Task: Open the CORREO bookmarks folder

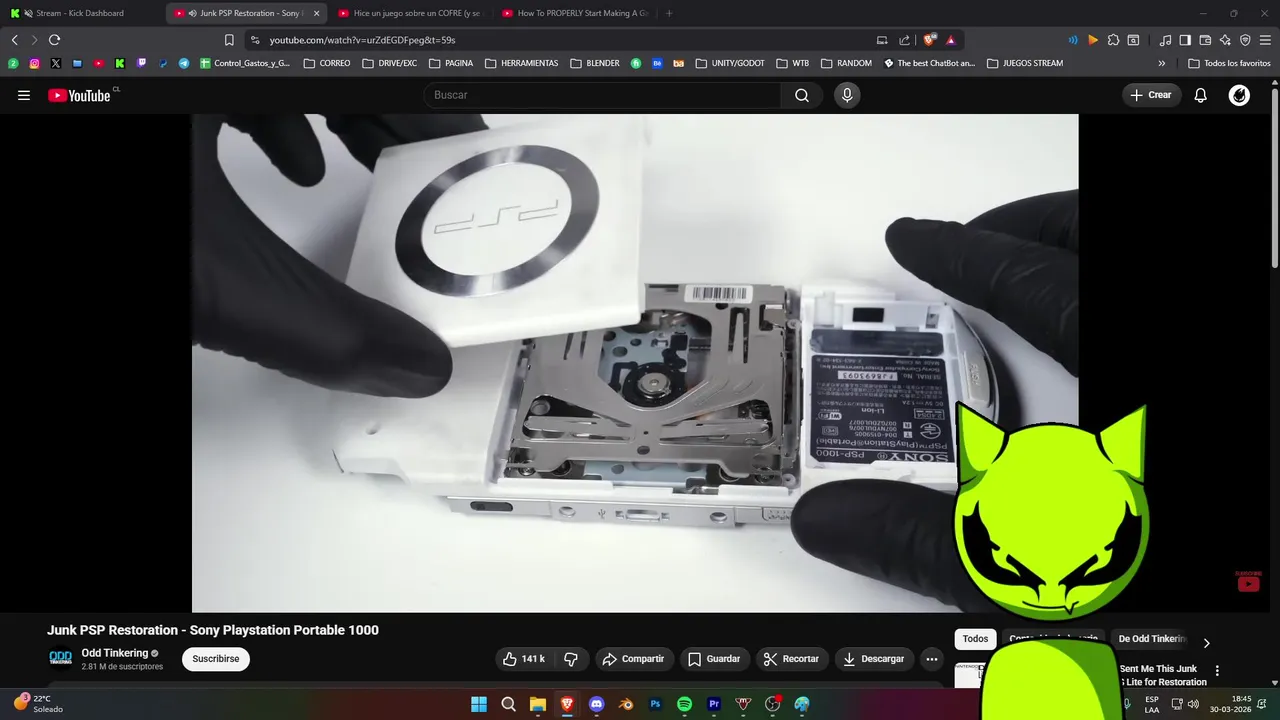Action: pyautogui.click(x=327, y=63)
